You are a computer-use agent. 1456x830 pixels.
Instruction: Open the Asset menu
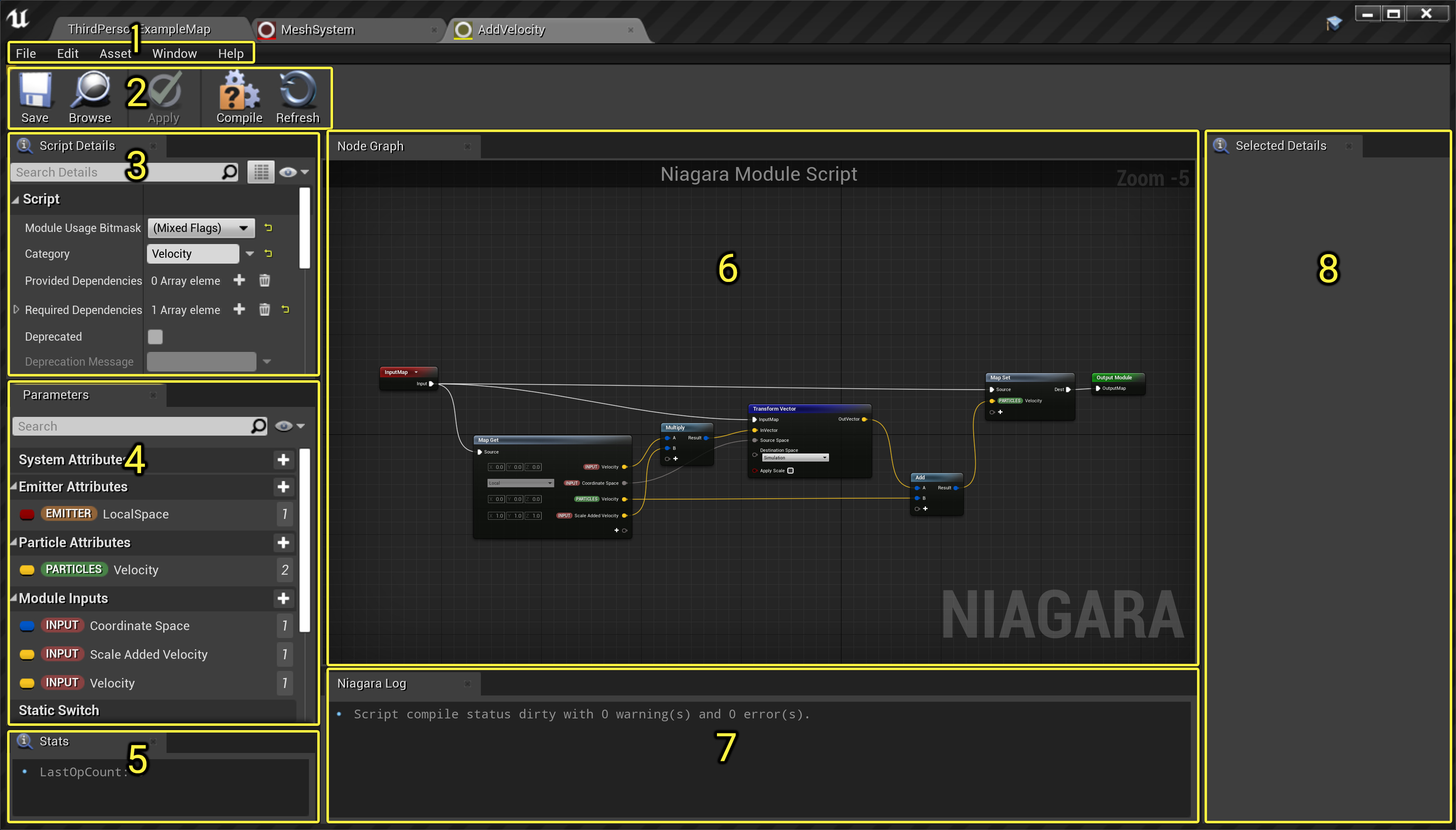point(115,54)
